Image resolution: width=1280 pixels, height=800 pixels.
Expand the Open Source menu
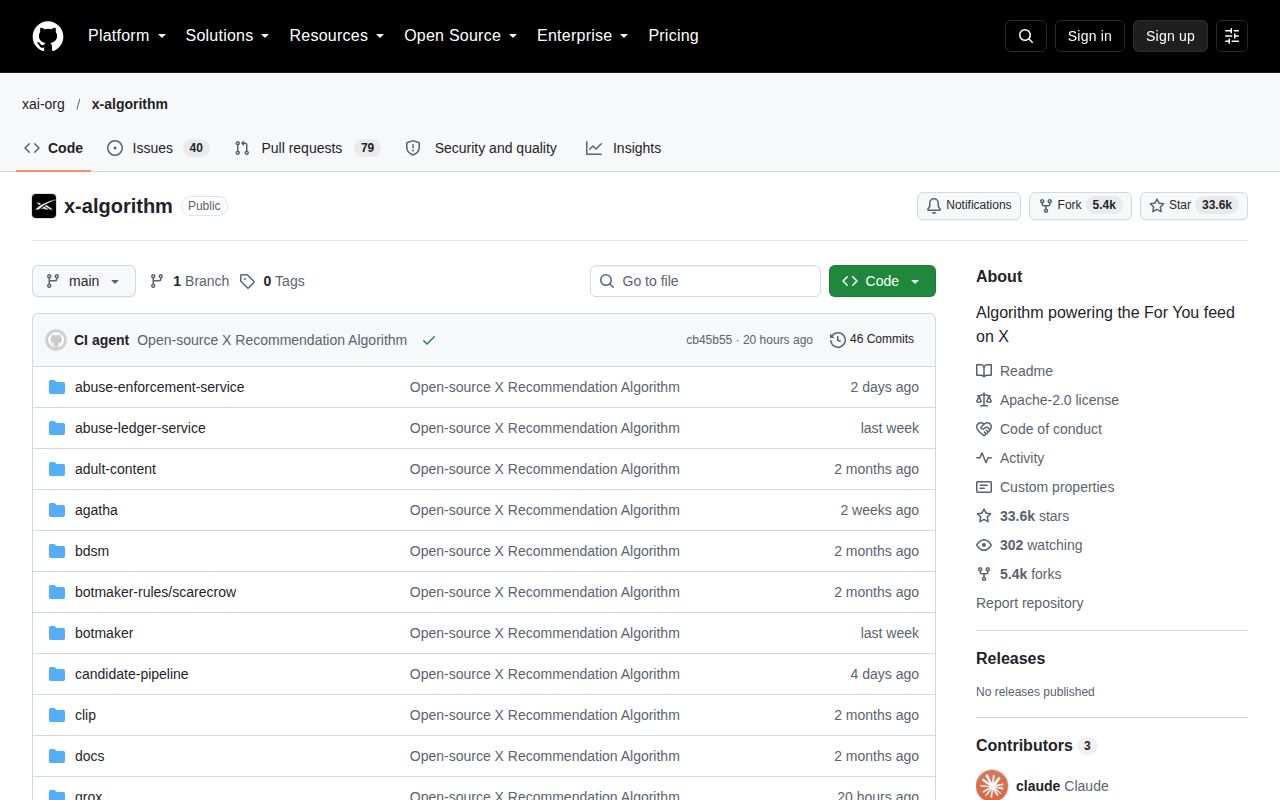(460, 36)
